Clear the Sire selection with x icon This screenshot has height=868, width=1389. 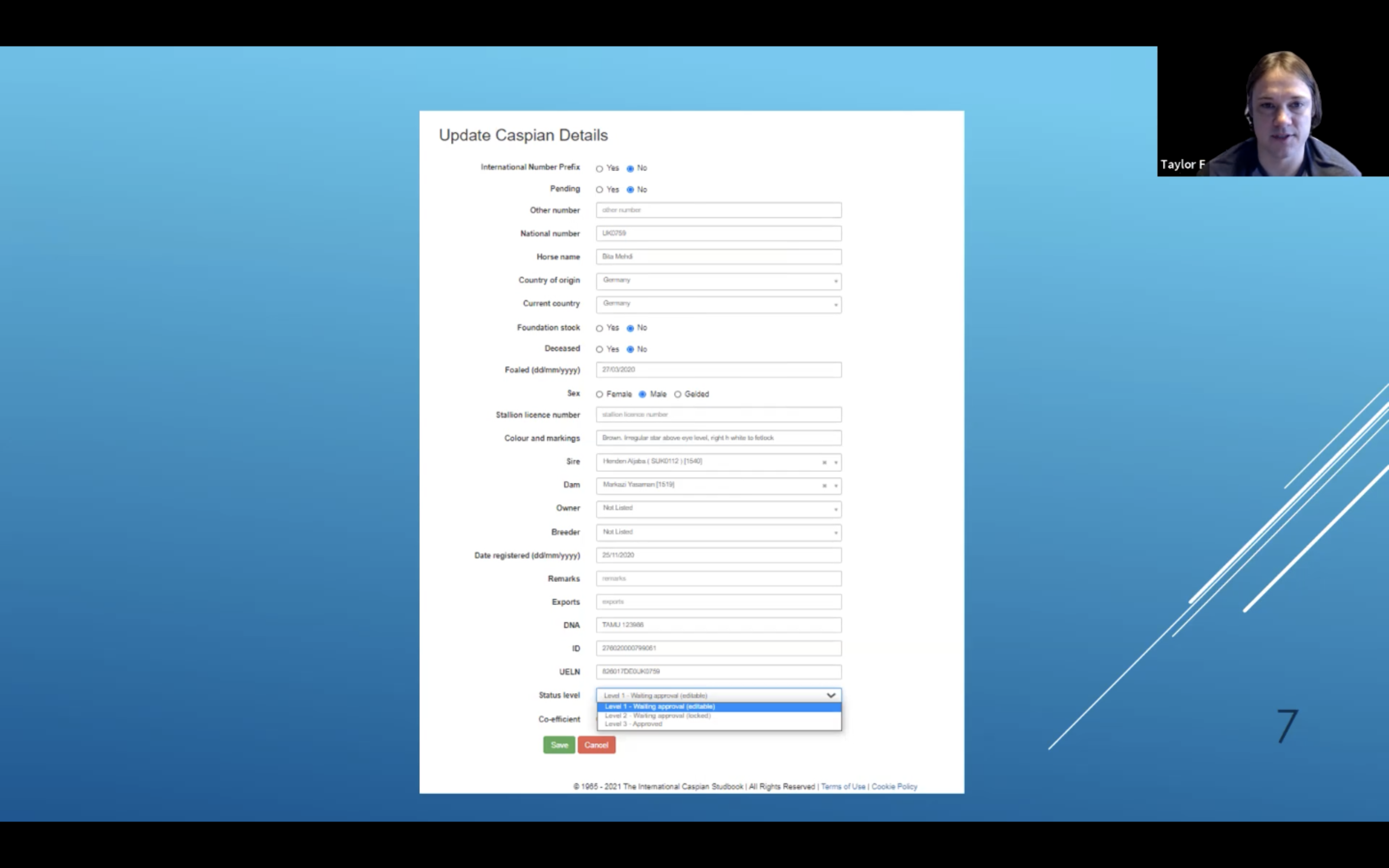(x=824, y=462)
